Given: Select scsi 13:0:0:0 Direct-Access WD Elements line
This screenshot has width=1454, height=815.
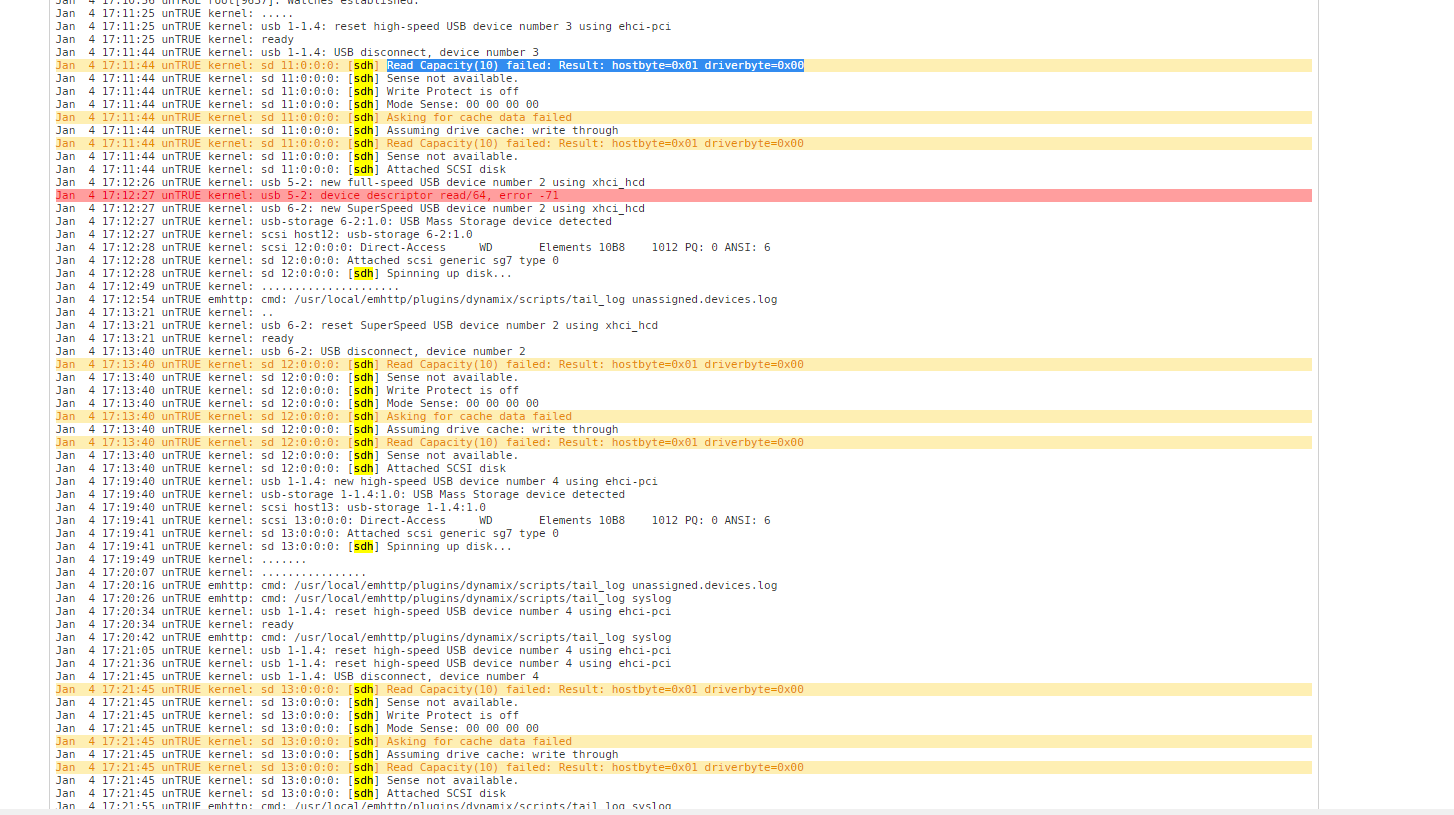Looking at the screenshot, I should (412, 520).
